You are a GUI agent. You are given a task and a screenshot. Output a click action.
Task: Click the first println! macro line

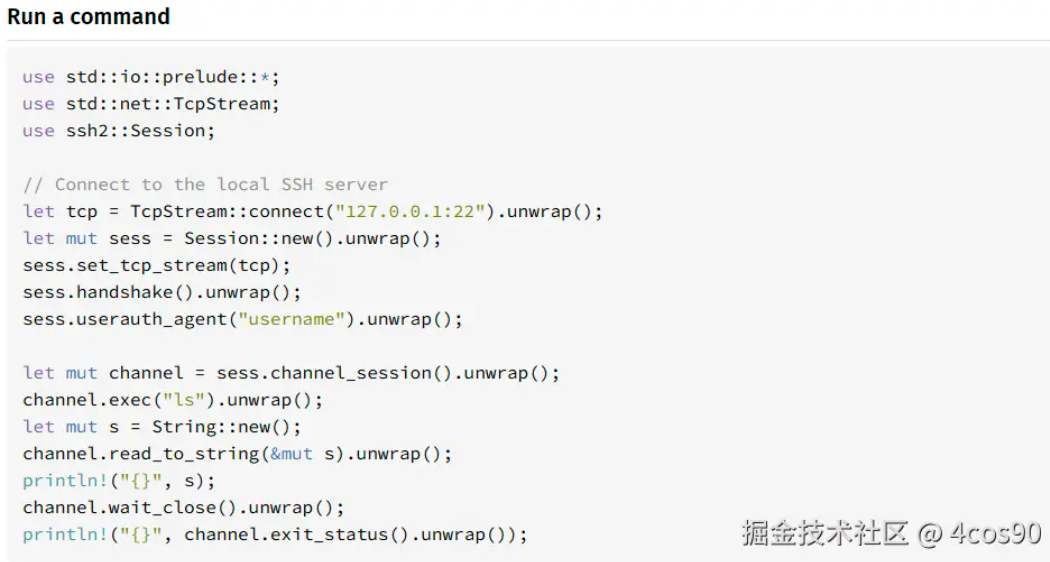(x=119, y=480)
